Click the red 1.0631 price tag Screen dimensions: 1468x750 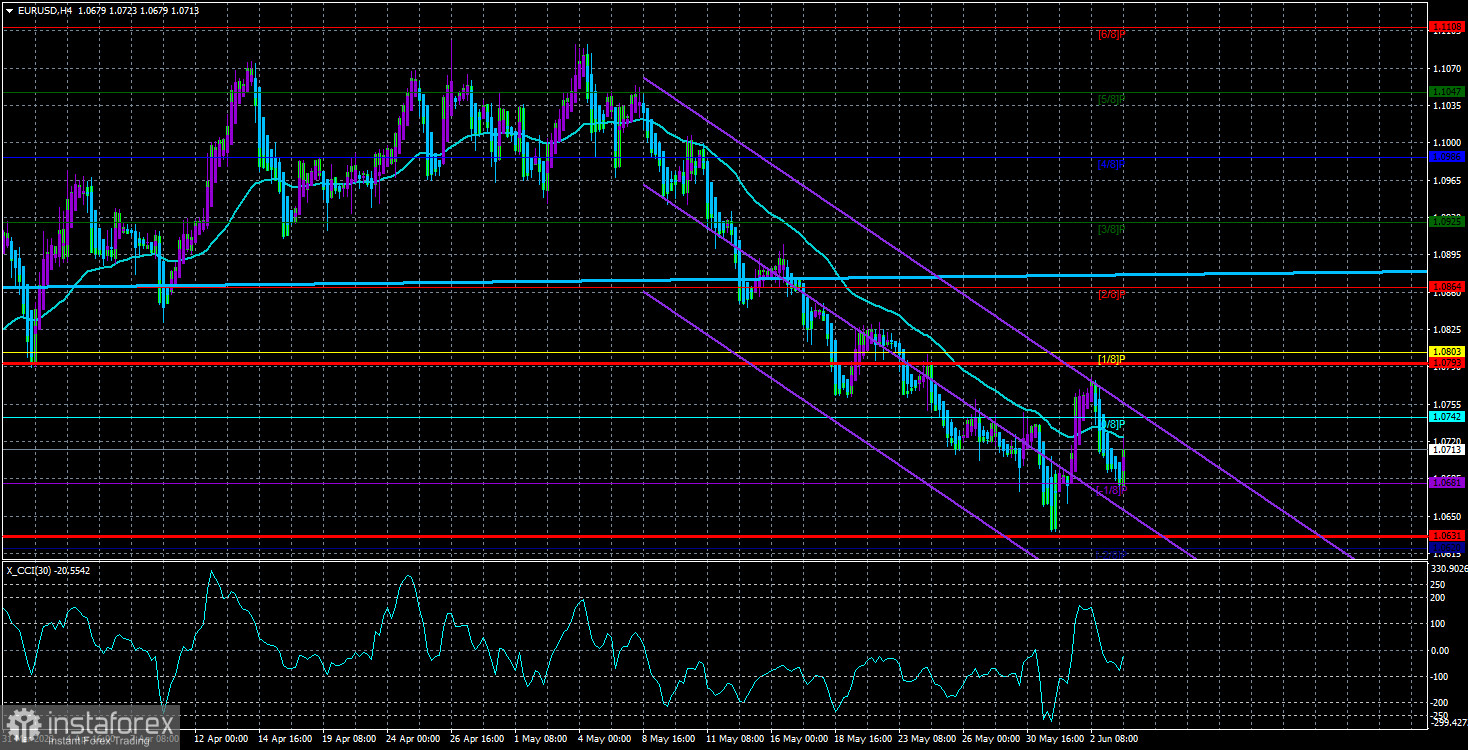pyautogui.click(x=1447, y=536)
